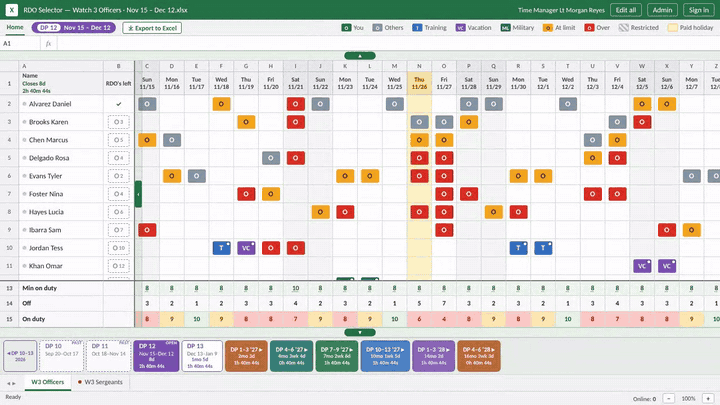
Task: Click Delgado Rosa's gray chip on Fri 11/20
Action: (x=271, y=158)
